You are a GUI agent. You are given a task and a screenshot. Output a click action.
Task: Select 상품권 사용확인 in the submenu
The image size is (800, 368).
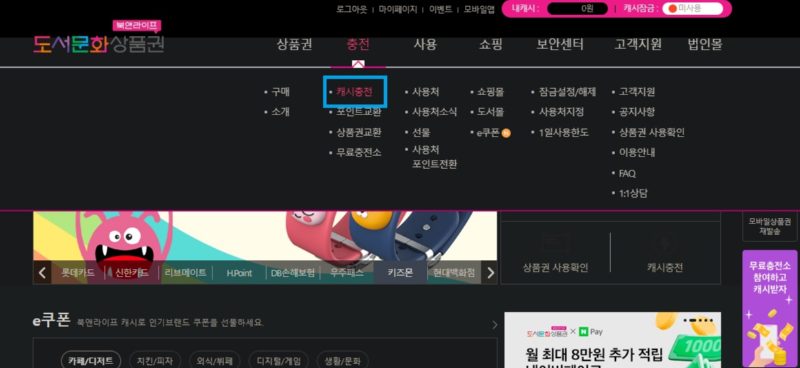[x=652, y=132]
